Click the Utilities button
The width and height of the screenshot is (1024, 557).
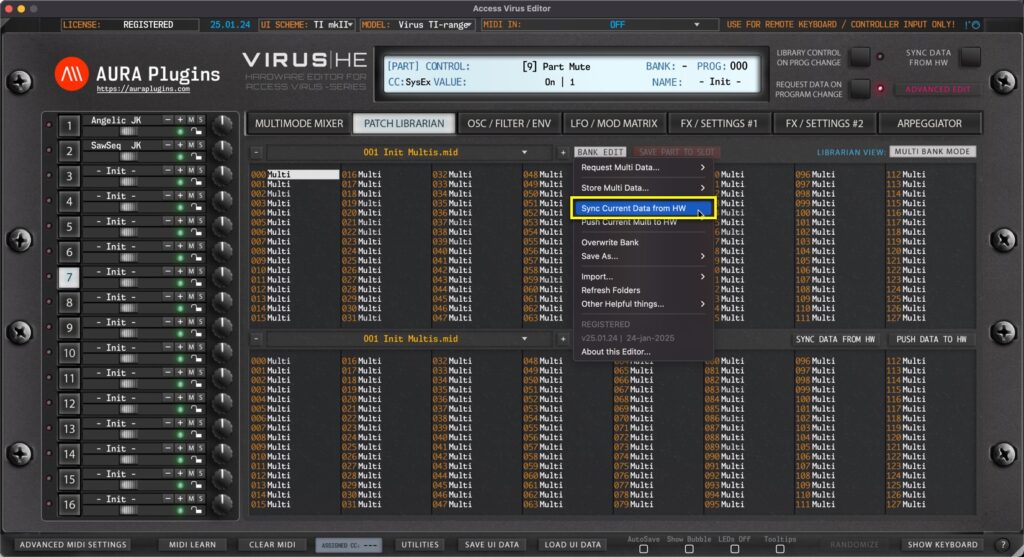420,545
